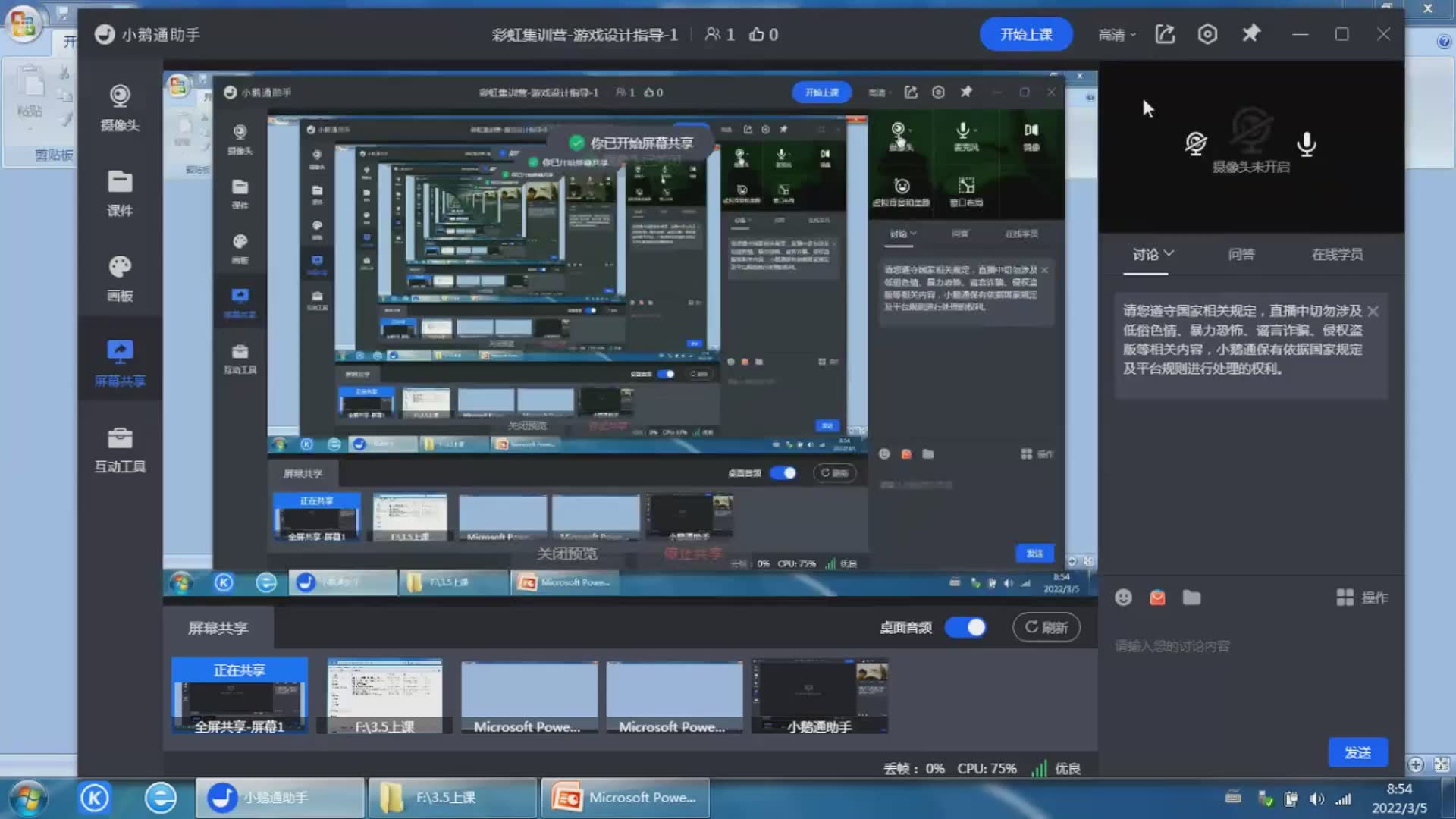This screenshot has height=819, width=1456.
Task: Toggle the 桌面音频 desktop audio switch
Action: (x=965, y=627)
